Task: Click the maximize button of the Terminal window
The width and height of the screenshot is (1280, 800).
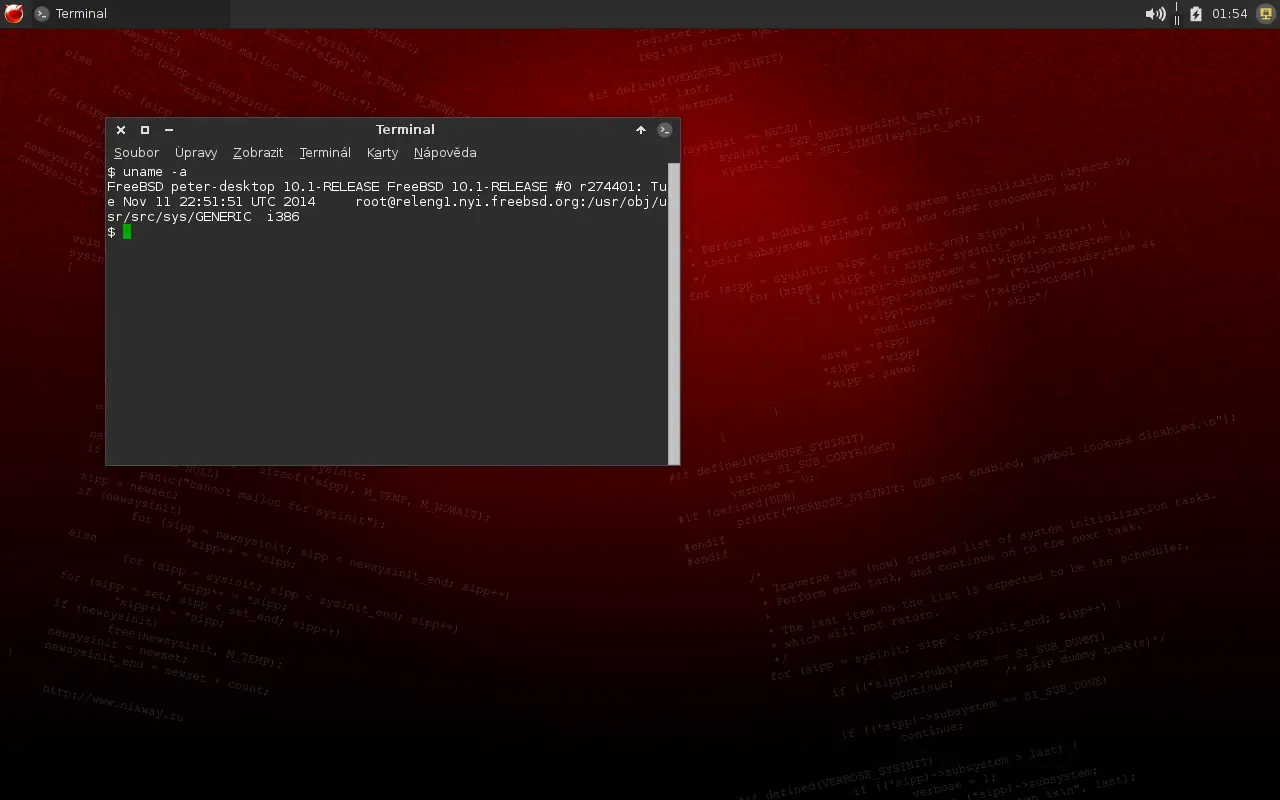Action: 144,130
